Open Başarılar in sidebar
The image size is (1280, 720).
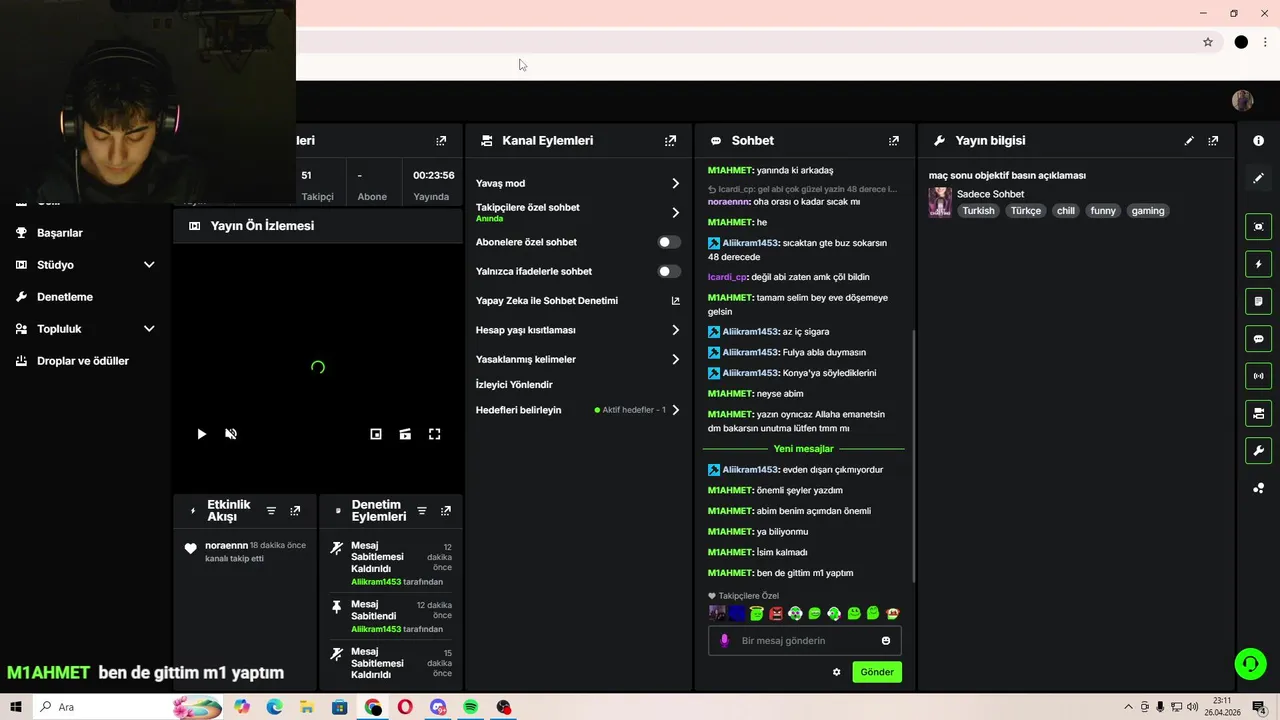pyautogui.click(x=60, y=233)
